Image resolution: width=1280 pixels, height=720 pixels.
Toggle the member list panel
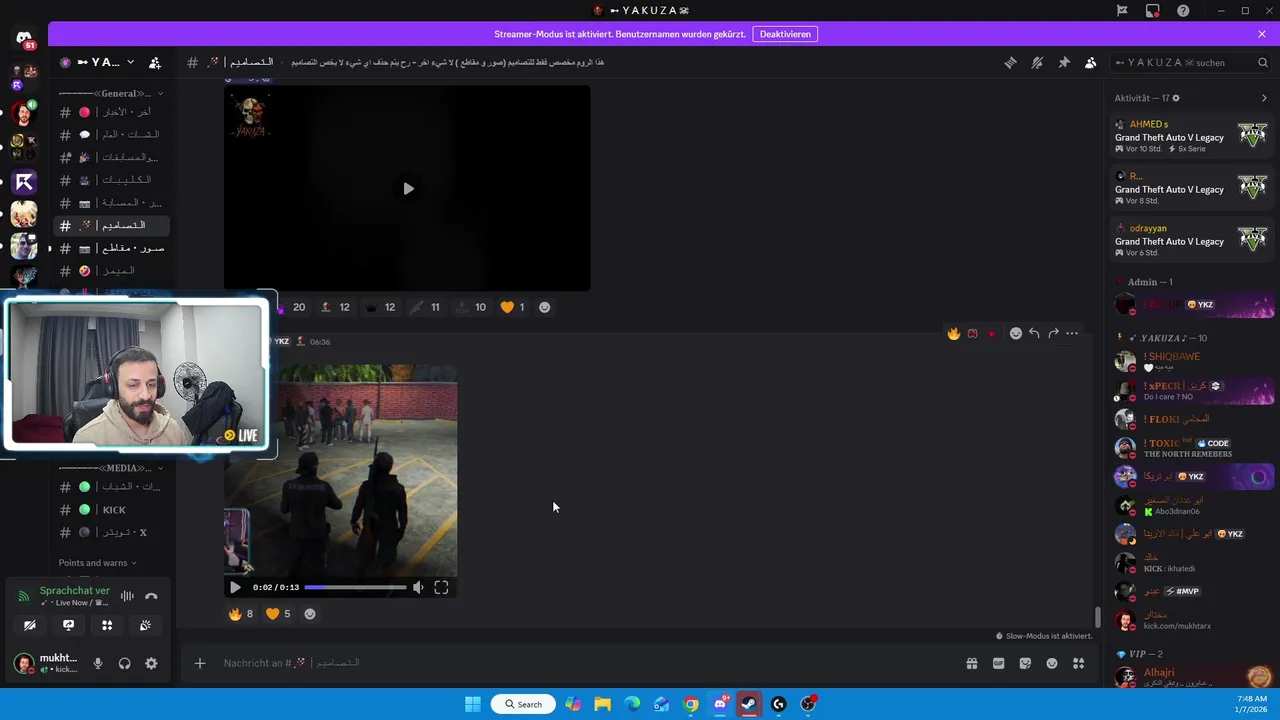pyautogui.click(x=1091, y=62)
